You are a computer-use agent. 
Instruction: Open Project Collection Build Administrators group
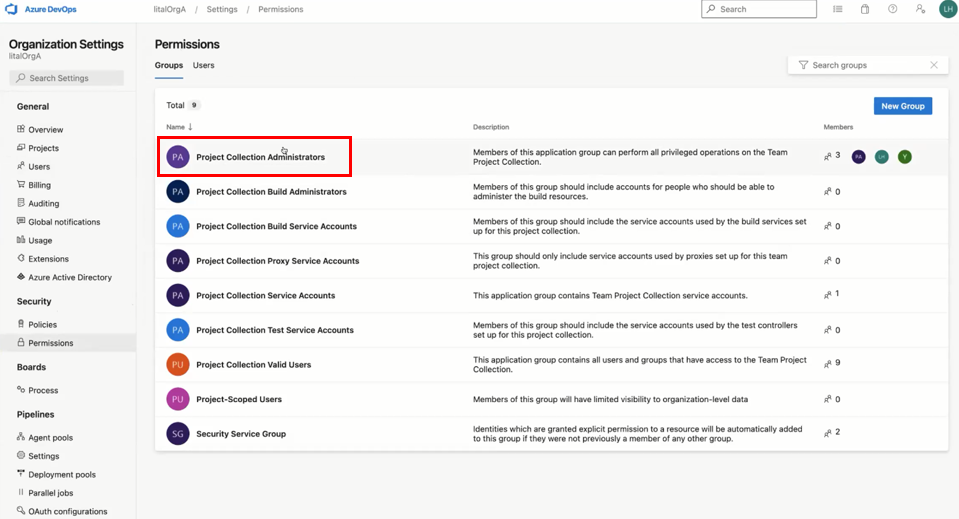pos(271,191)
